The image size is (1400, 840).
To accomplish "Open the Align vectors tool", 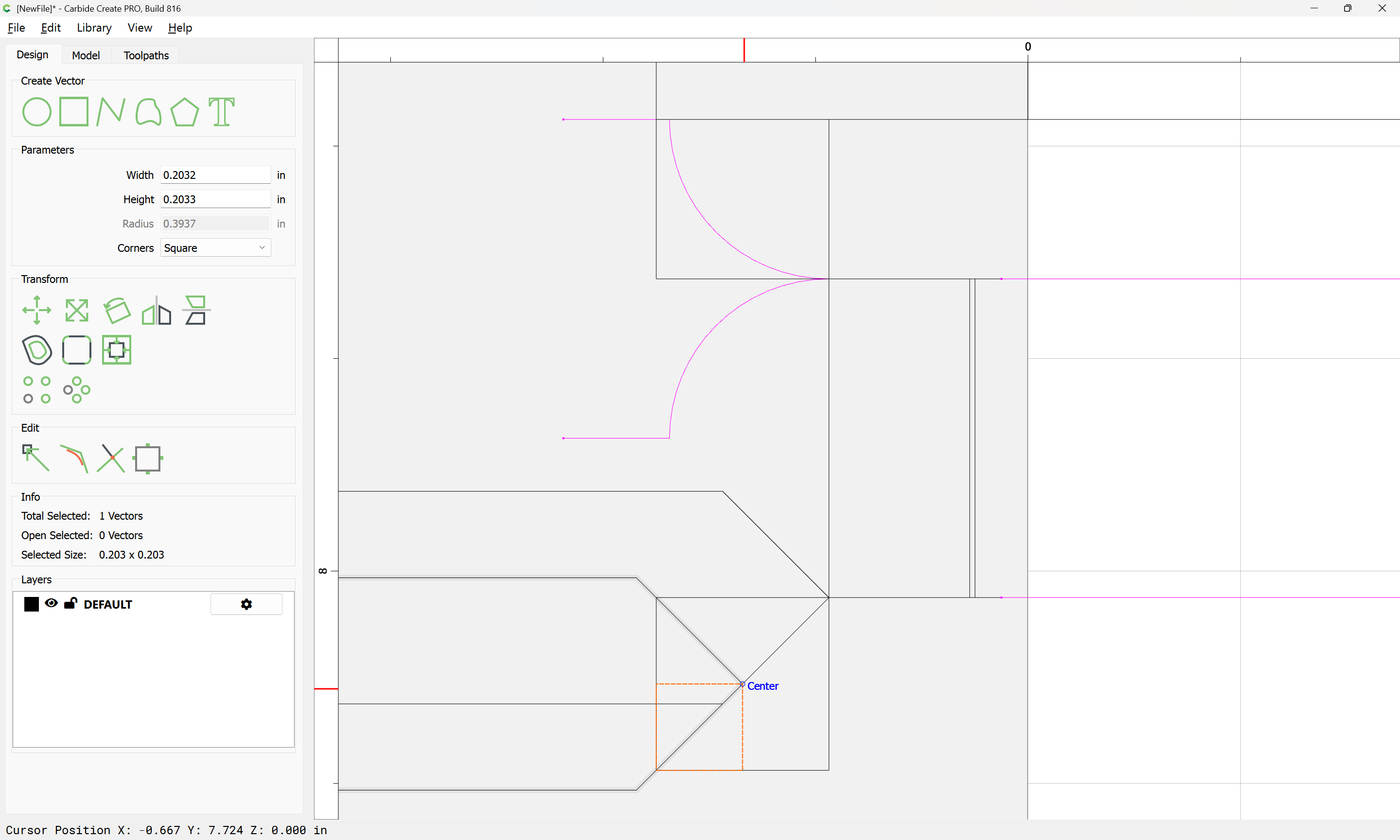I will click(196, 310).
